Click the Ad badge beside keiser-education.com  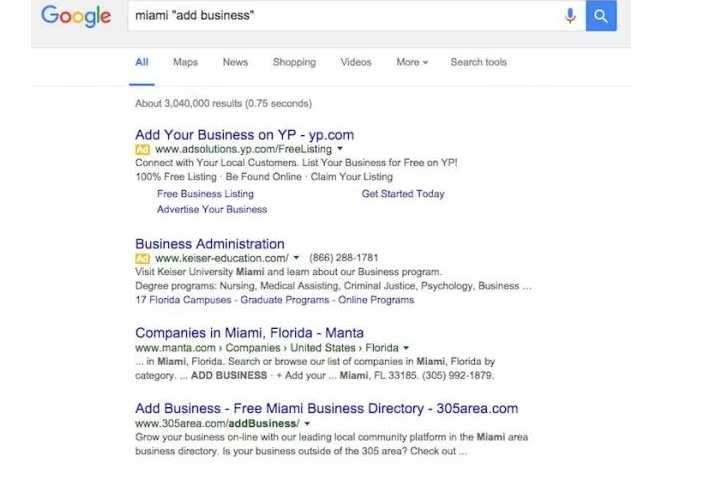click(x=142, y=258)
